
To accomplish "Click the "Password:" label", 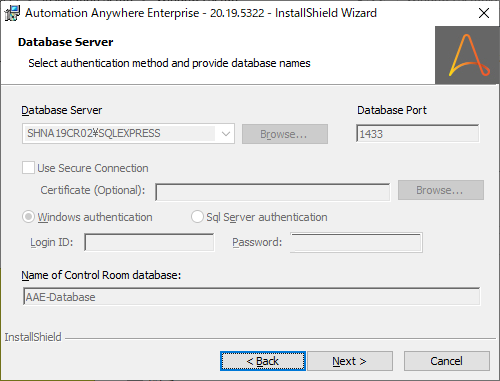I will point(257,242).
